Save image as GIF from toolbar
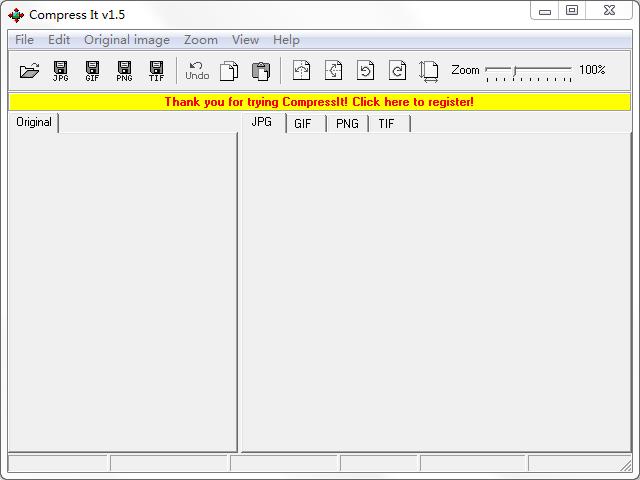Screen dimensions: 640x480 (x=92, y=71)
